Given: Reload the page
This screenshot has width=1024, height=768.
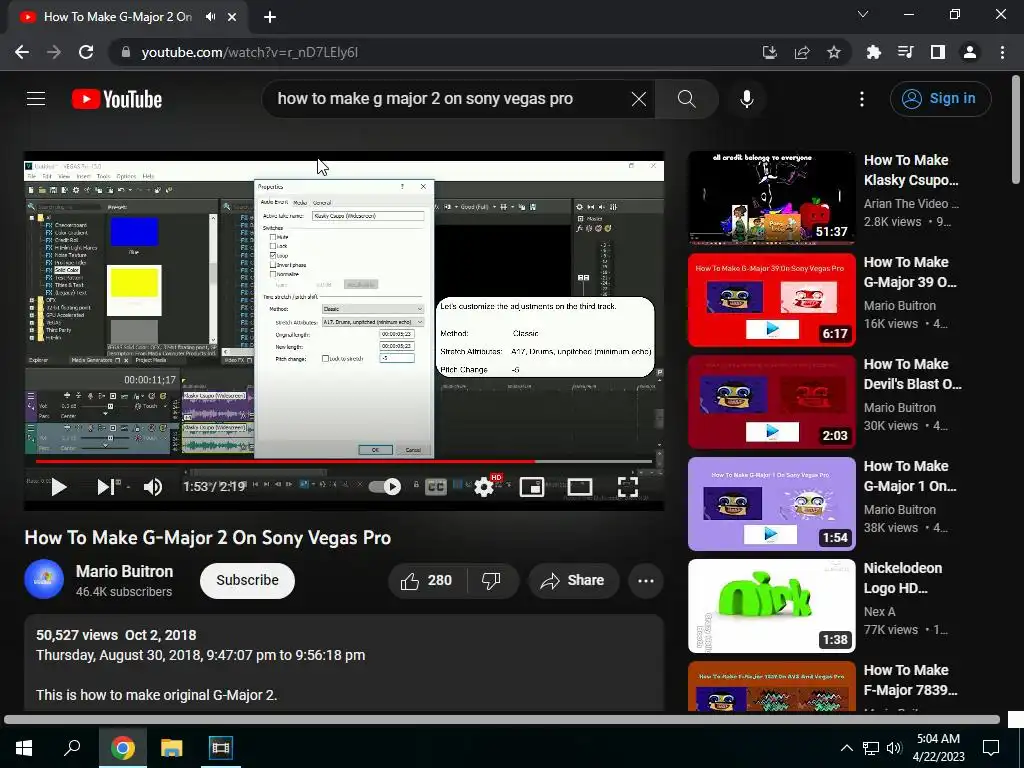Looking at the screenshot, I should pyautogui.click(x=86, y=52).
